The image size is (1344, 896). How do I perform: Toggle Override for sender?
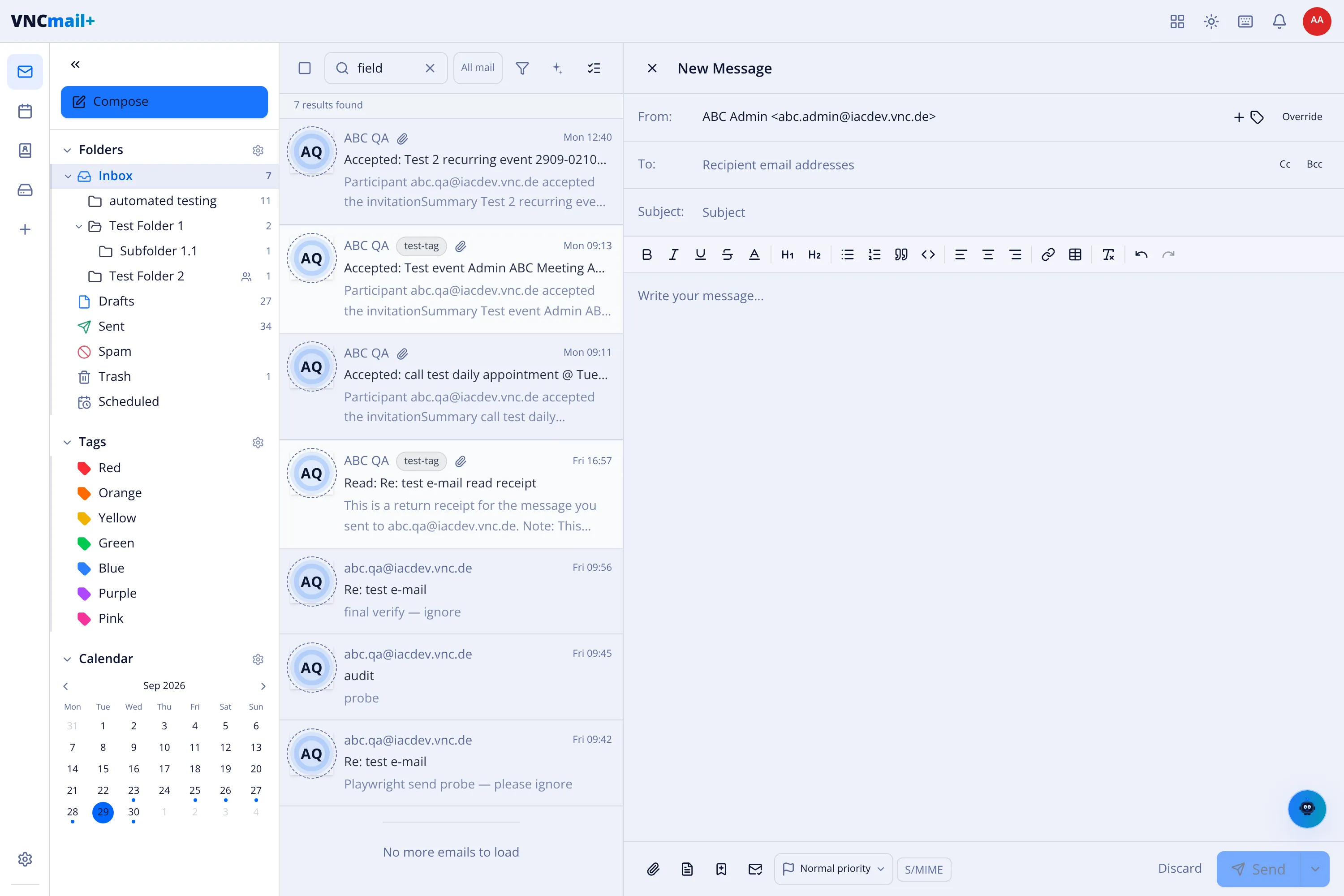click(x=1302, y=116)
